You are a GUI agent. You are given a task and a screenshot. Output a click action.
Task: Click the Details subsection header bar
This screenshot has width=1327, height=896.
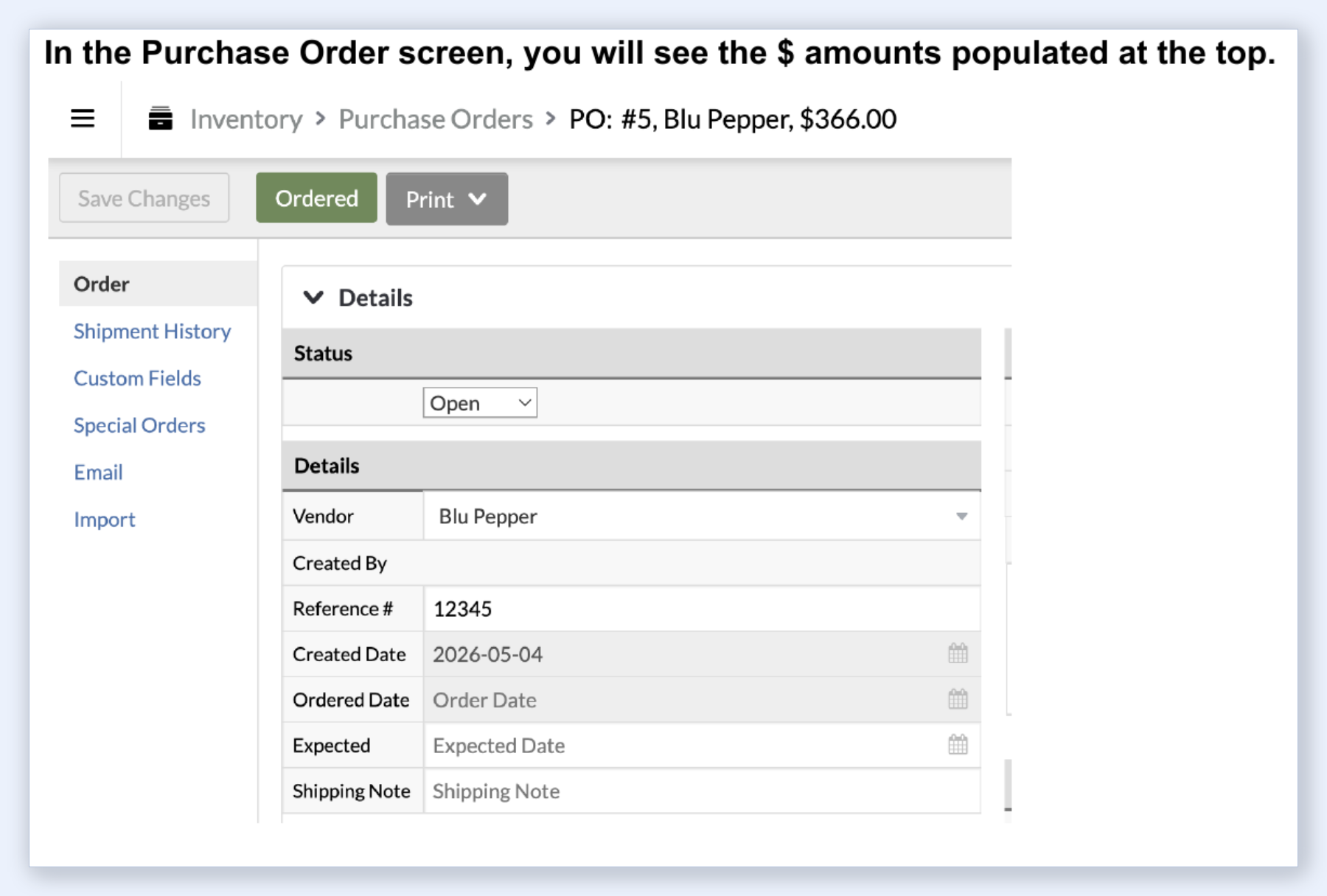coord(632,466)
